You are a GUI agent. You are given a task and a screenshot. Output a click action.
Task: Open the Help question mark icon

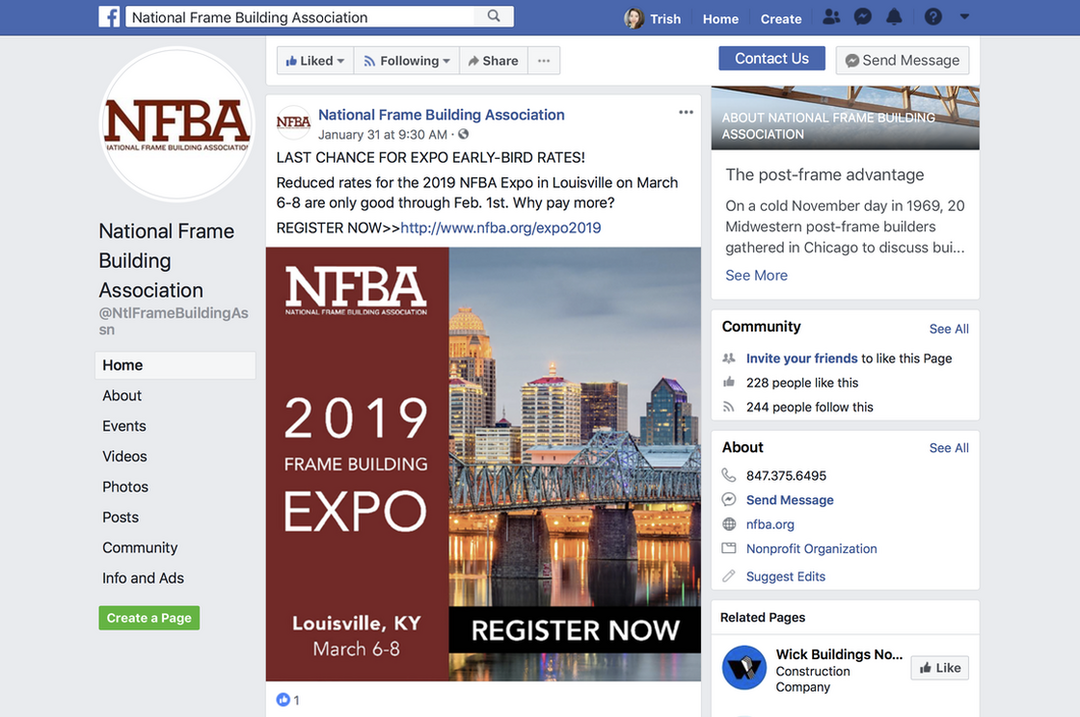tap(933, 18)
